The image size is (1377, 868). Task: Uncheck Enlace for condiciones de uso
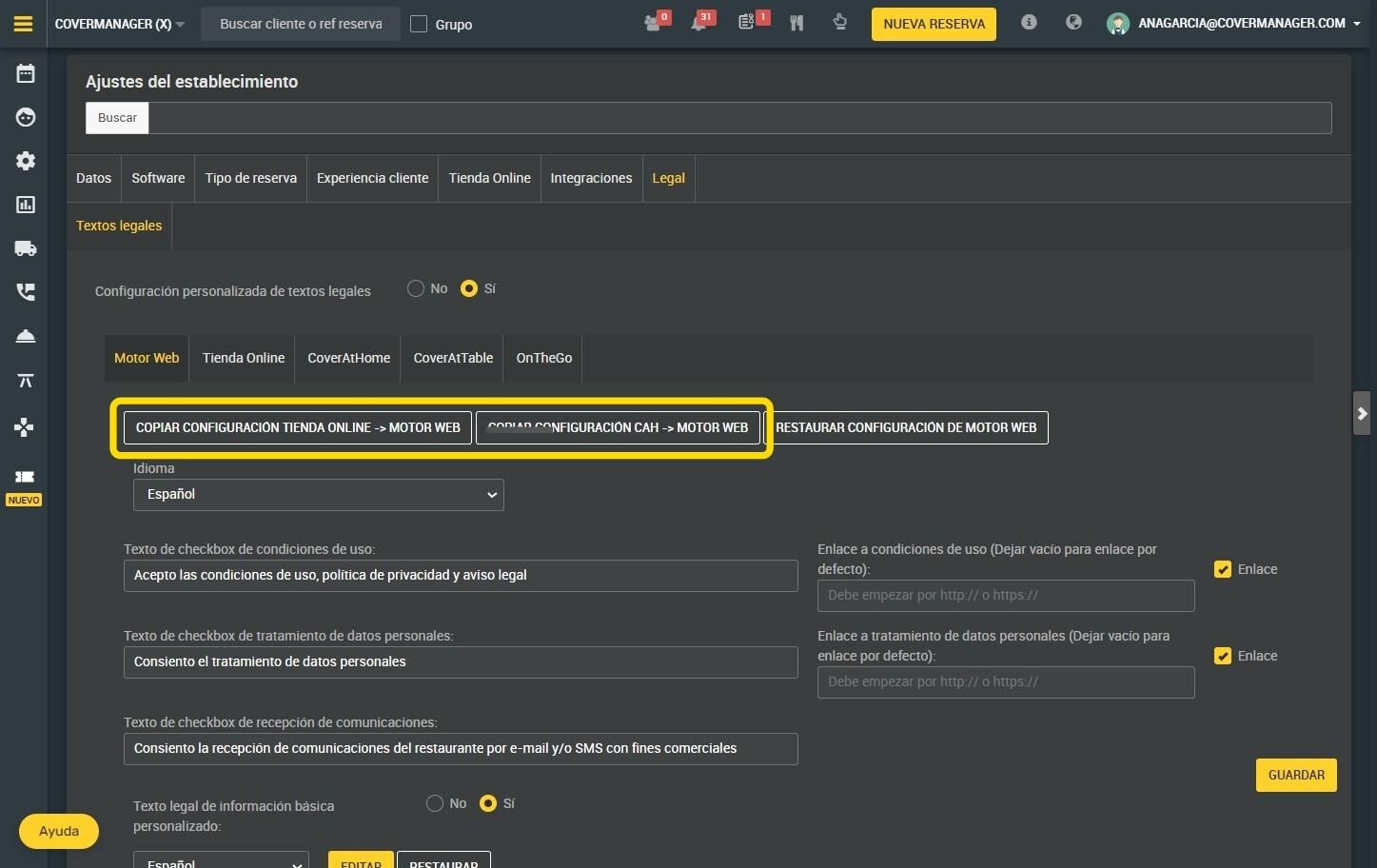point(1223,569)
